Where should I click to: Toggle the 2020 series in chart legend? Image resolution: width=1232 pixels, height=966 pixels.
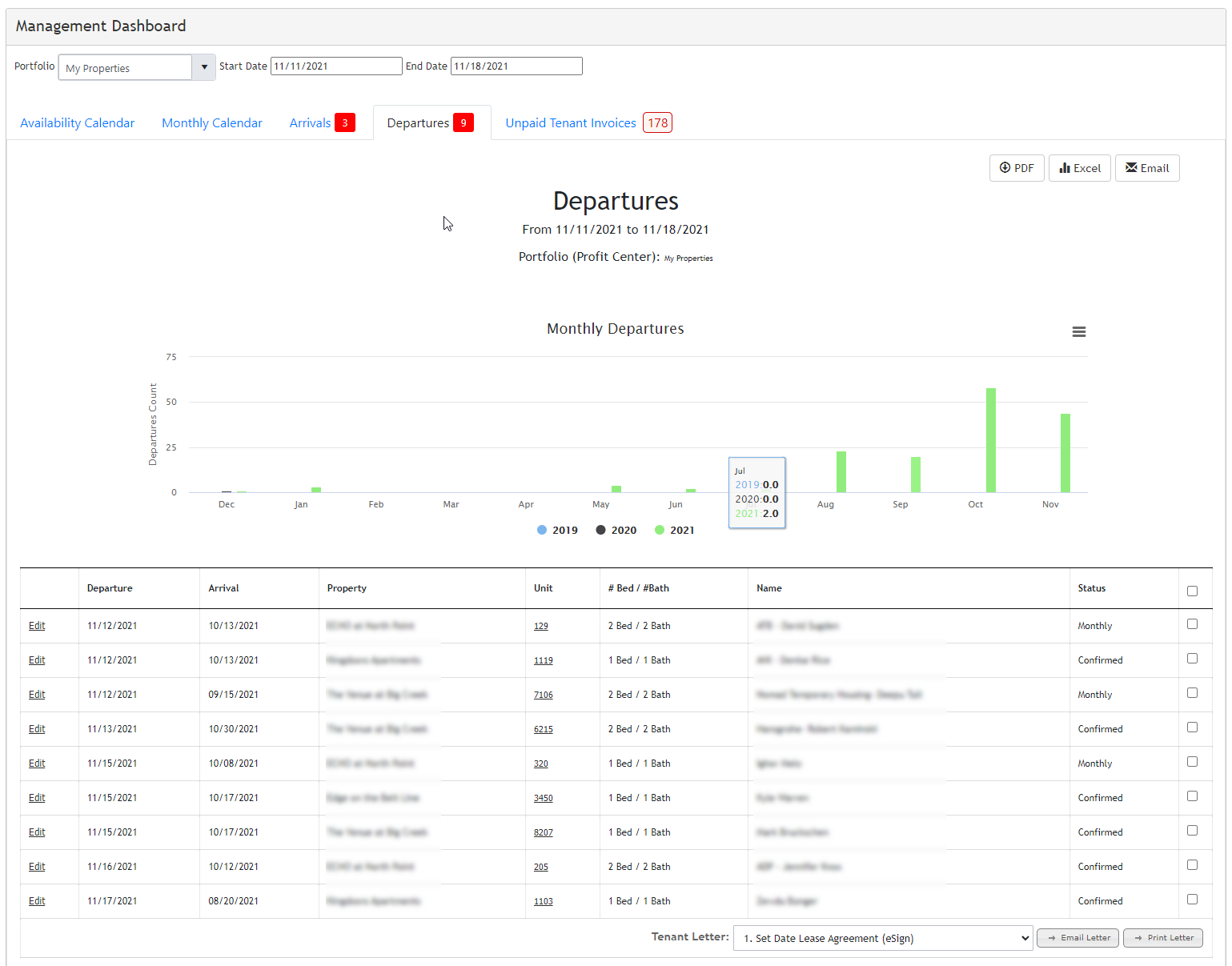616,530
